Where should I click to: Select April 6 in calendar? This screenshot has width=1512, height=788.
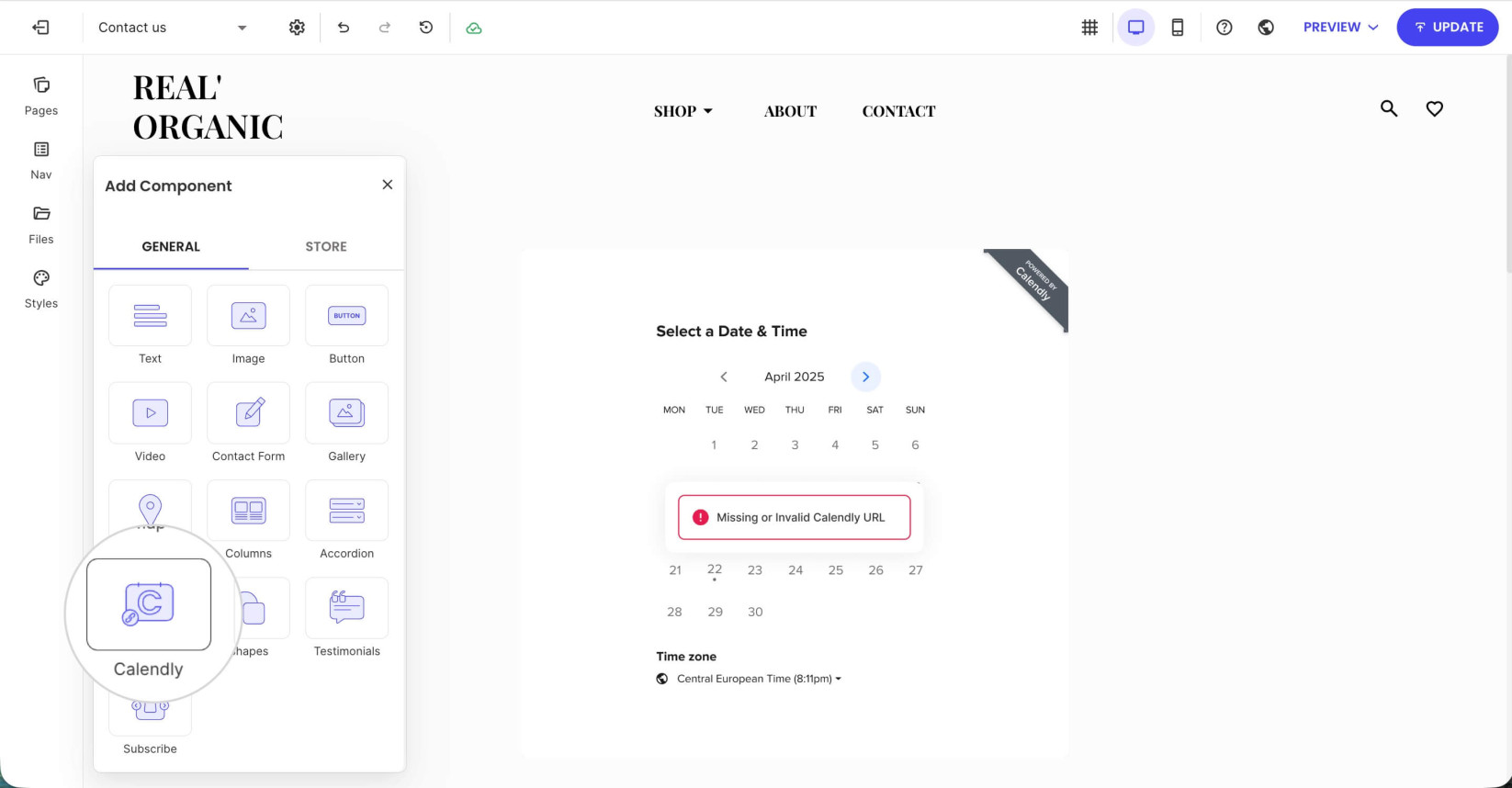click(915, 445)
